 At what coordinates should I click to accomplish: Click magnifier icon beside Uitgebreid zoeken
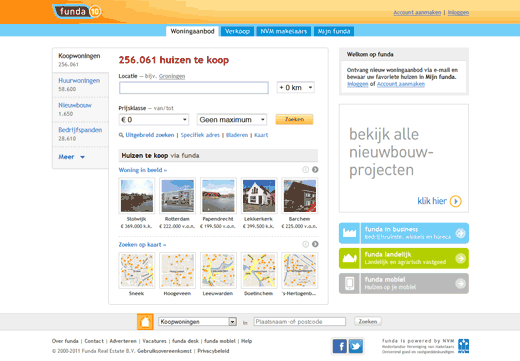pyautogui.click(x=121, y=135)
